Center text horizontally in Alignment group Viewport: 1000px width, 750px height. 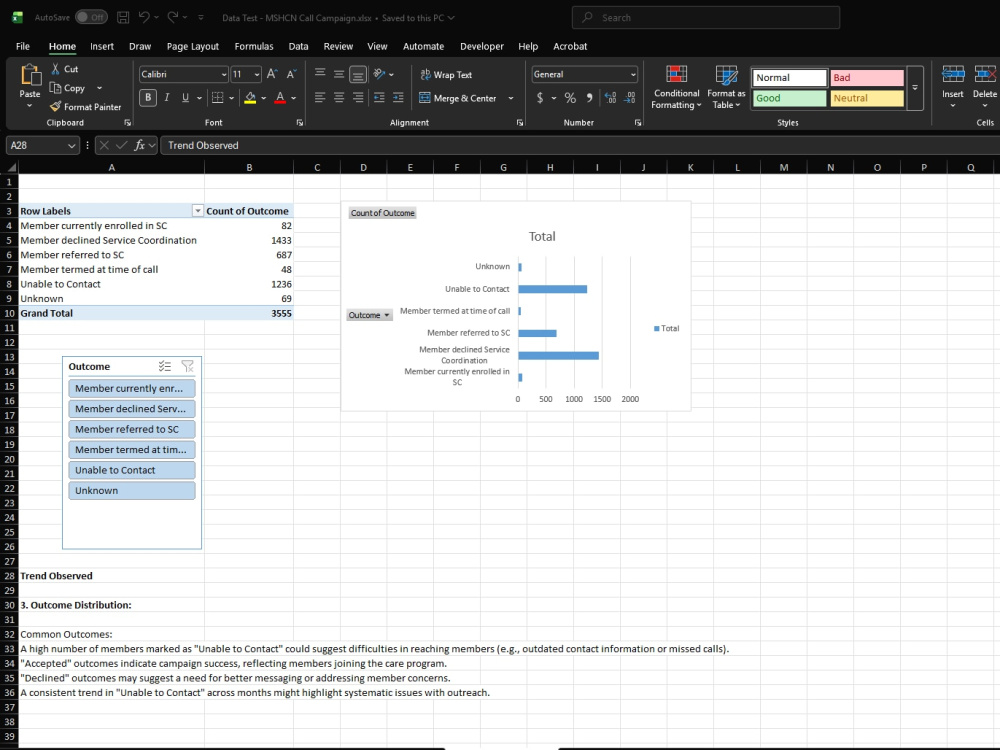coord(339,98)
